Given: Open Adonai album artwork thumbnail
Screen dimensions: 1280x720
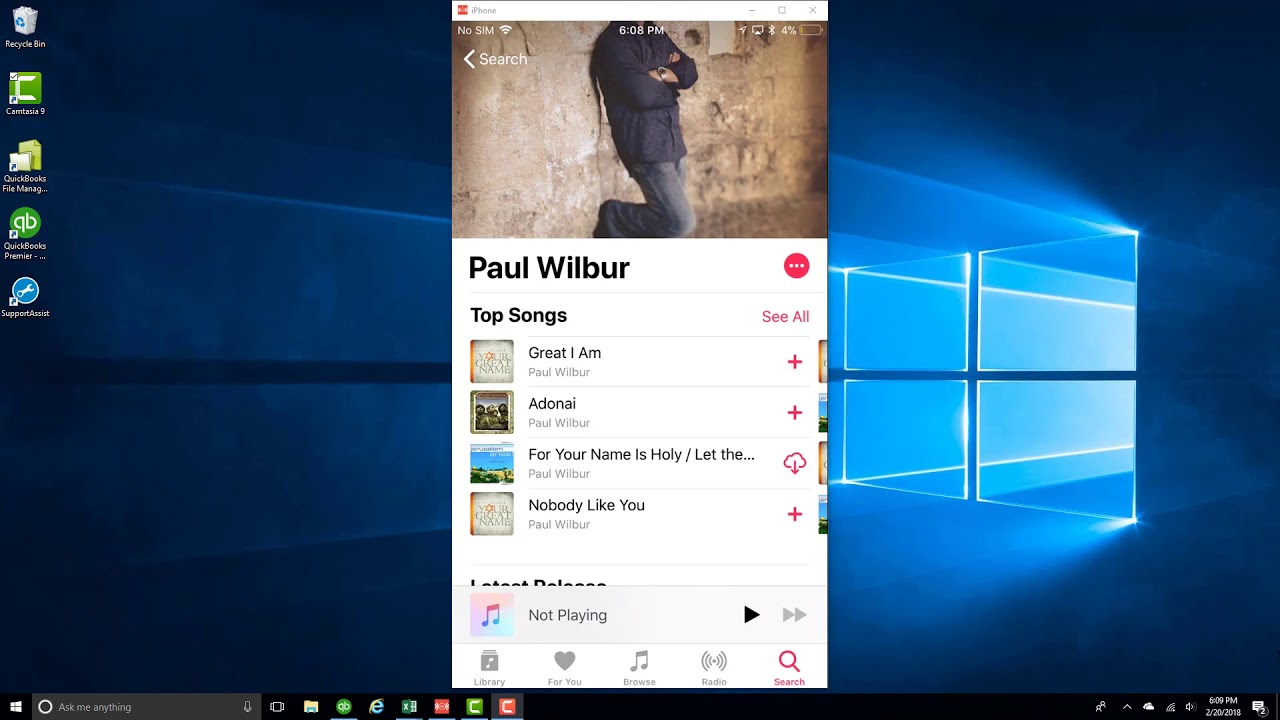Looking at the screenshot, I should click(492, 412).
